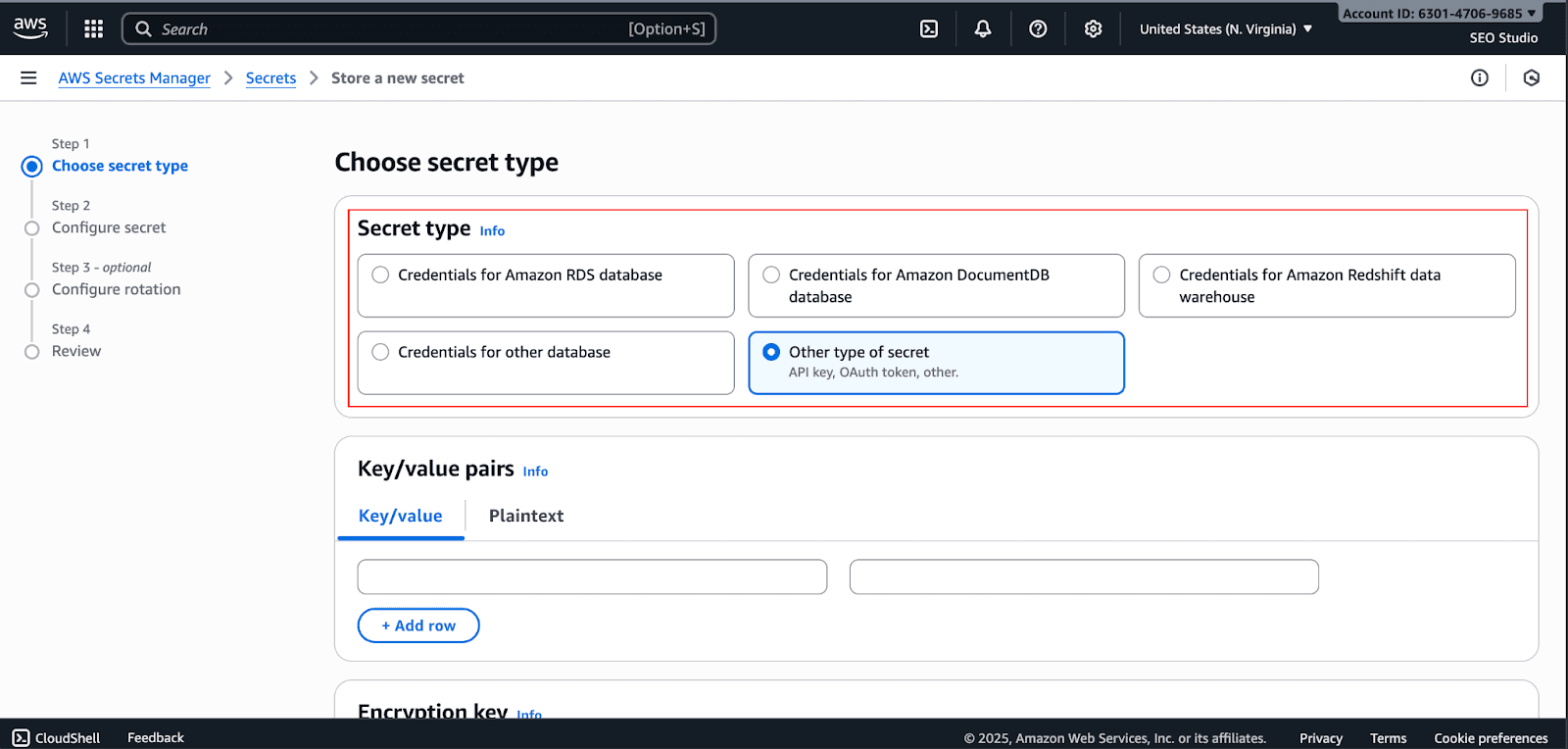Click the CloudShell icon in the footer
This screenshot has height=749, width=1568.
(x=21, y=737)
